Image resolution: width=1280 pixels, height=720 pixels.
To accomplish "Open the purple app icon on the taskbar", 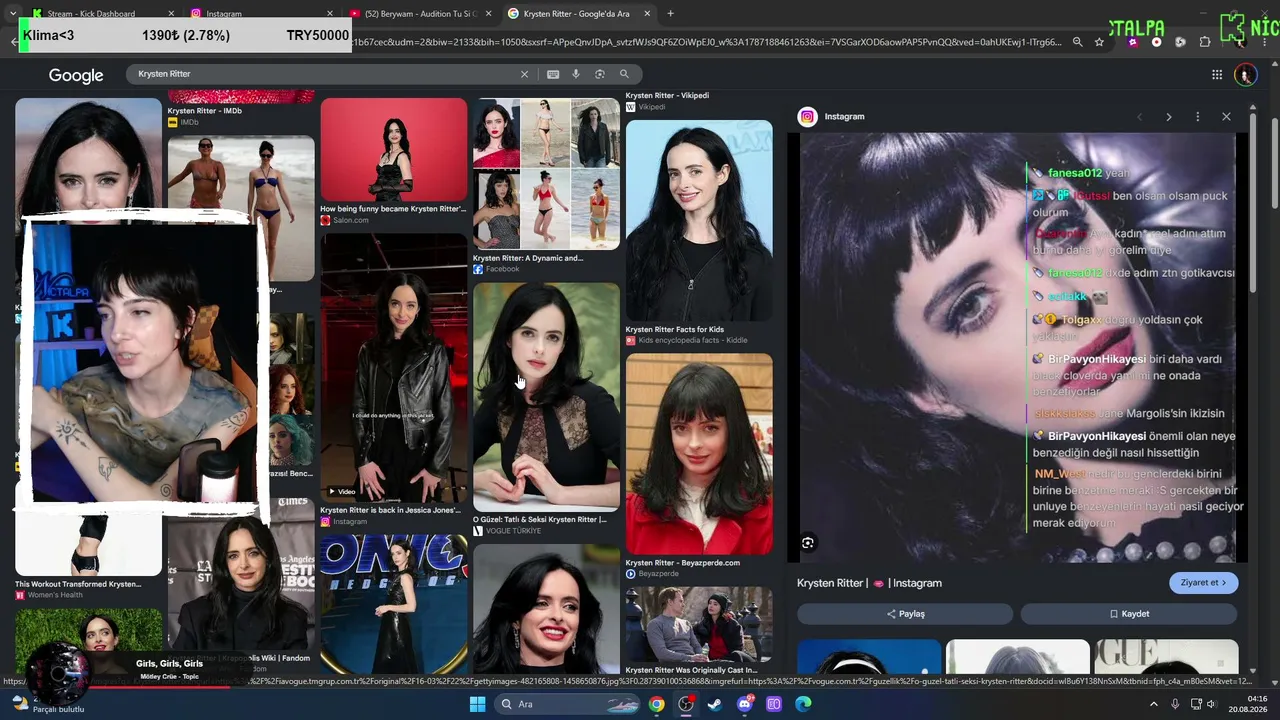I will tap(773, 704).
